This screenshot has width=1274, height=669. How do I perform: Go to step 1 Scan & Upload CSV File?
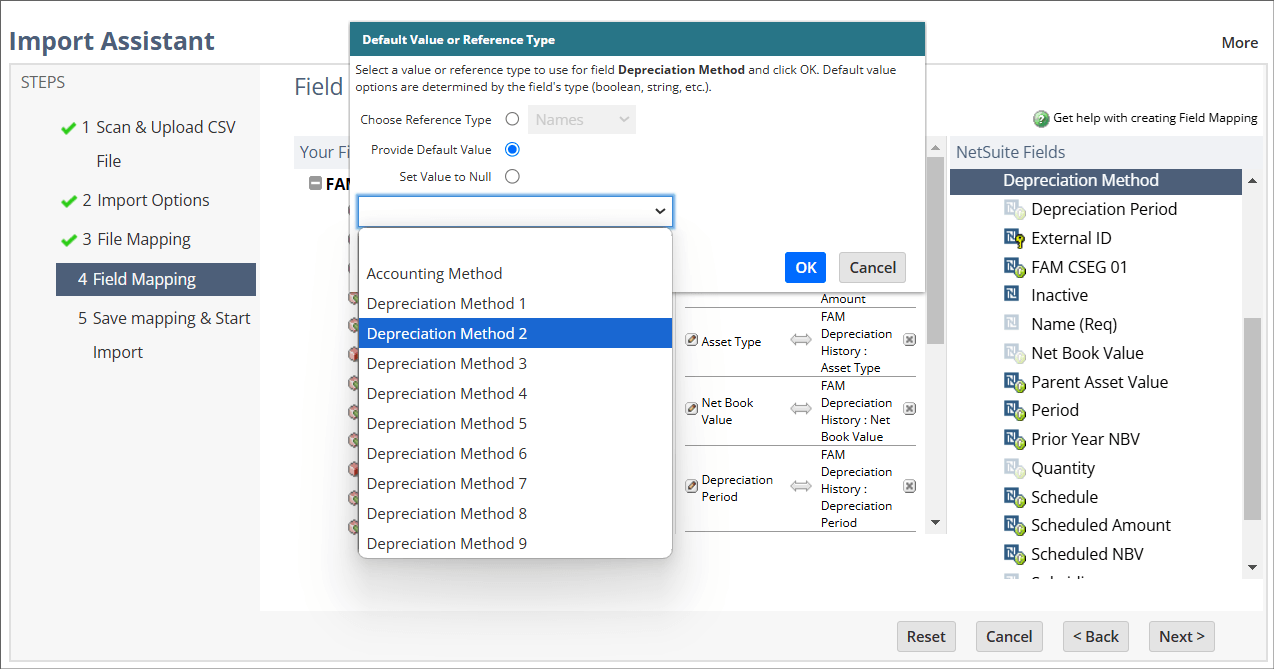click(x=158, y=144)
